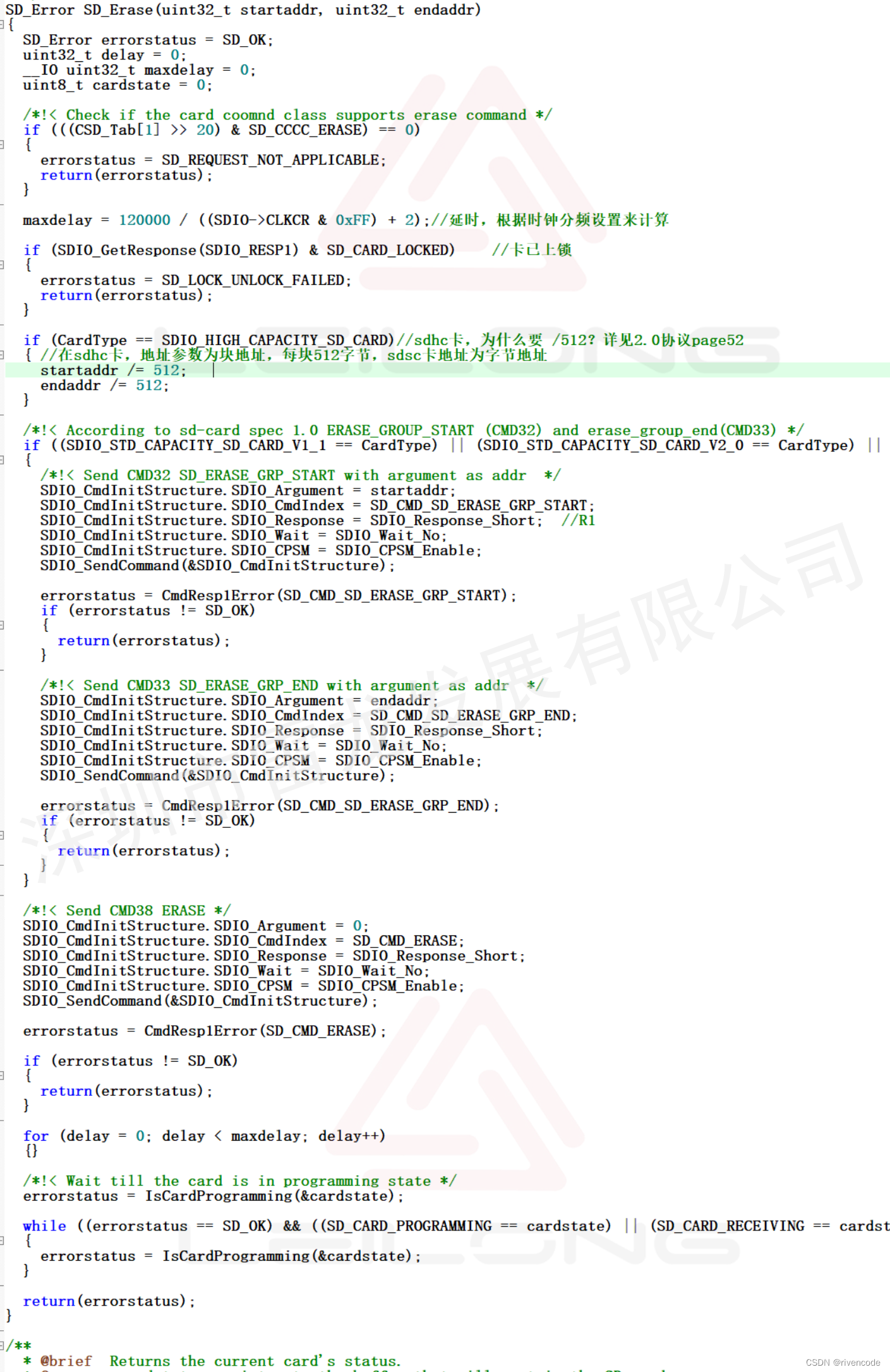The width and height of the screenshot is (890, 1372).
Task: Collapse the fold beside the SD_CCCC_ERASE if block
Action: 3,145
